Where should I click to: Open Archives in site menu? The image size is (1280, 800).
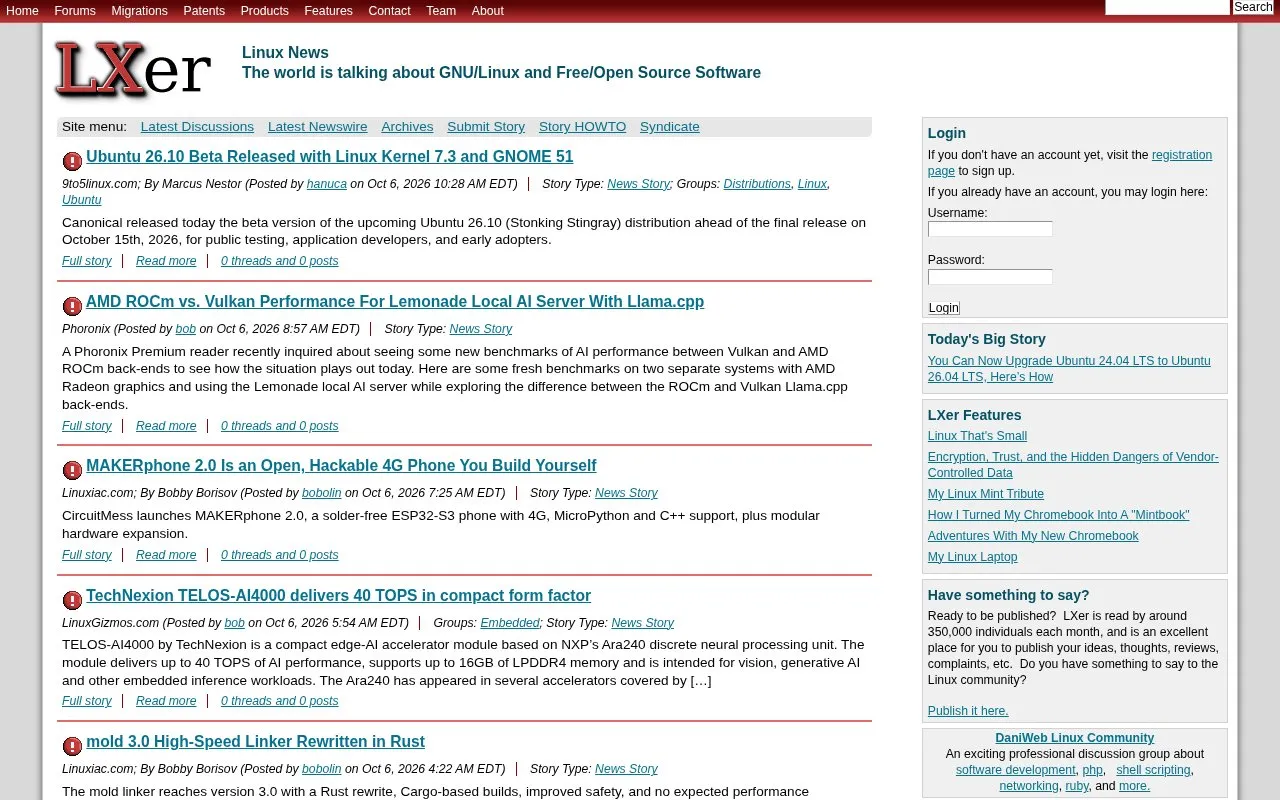tap(407, 127)
